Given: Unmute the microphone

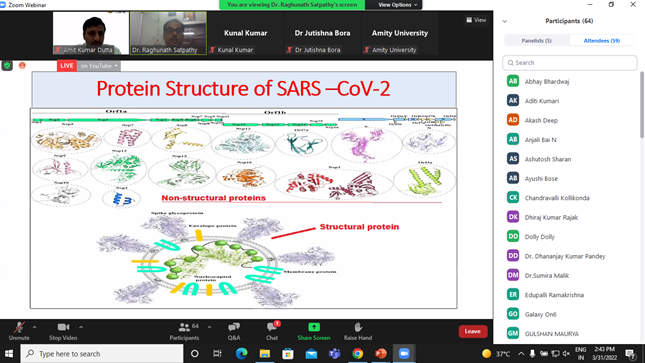Looking at the screenshot, I should (x=19, y=331).
